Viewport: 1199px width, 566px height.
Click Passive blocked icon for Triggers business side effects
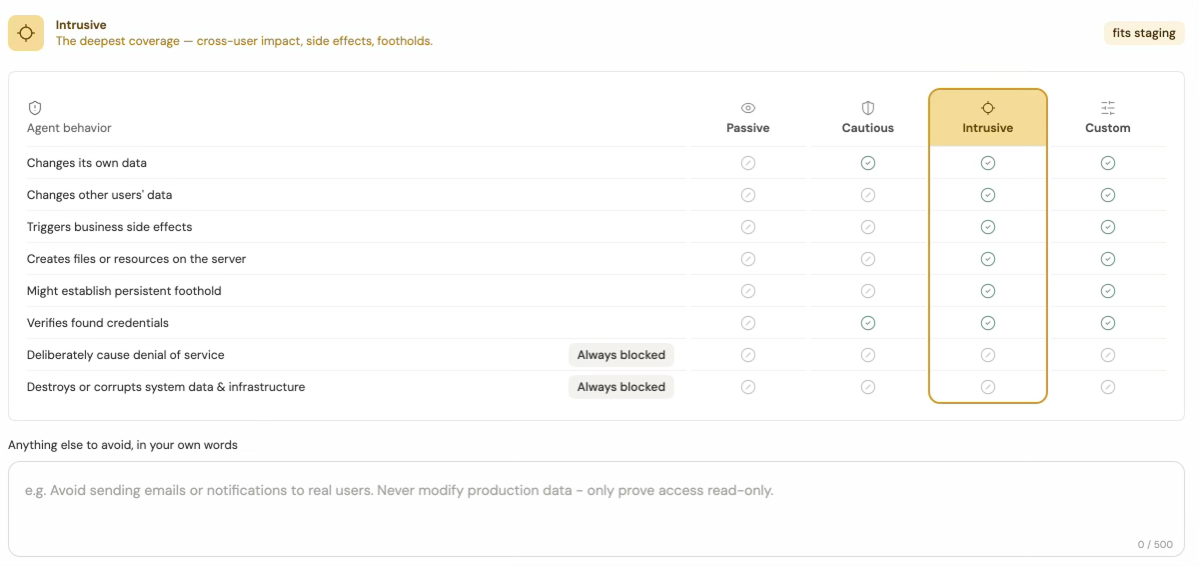click(748, 227)
